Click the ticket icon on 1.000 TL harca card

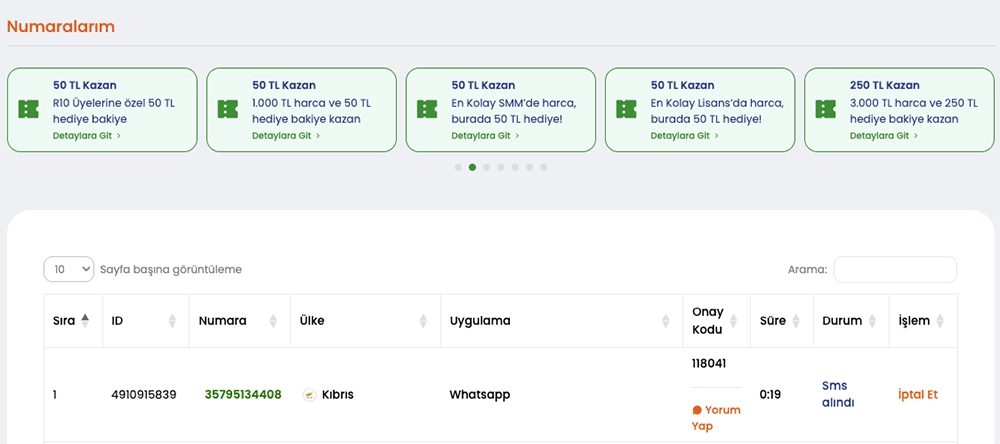228,110
